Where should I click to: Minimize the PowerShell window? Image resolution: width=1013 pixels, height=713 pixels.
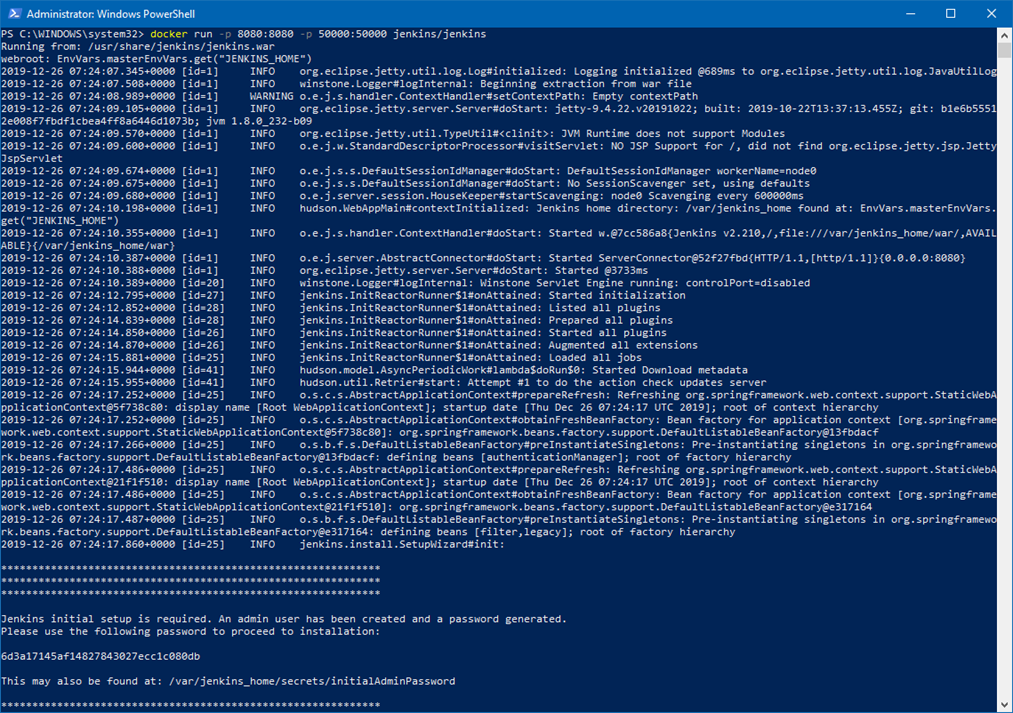(x=910, y=14)
